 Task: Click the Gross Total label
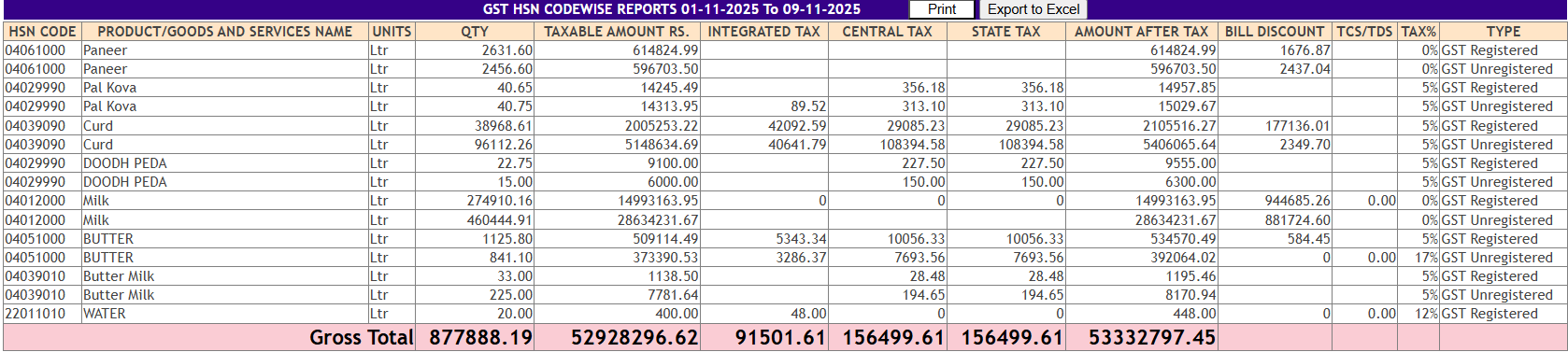[361, 337]
